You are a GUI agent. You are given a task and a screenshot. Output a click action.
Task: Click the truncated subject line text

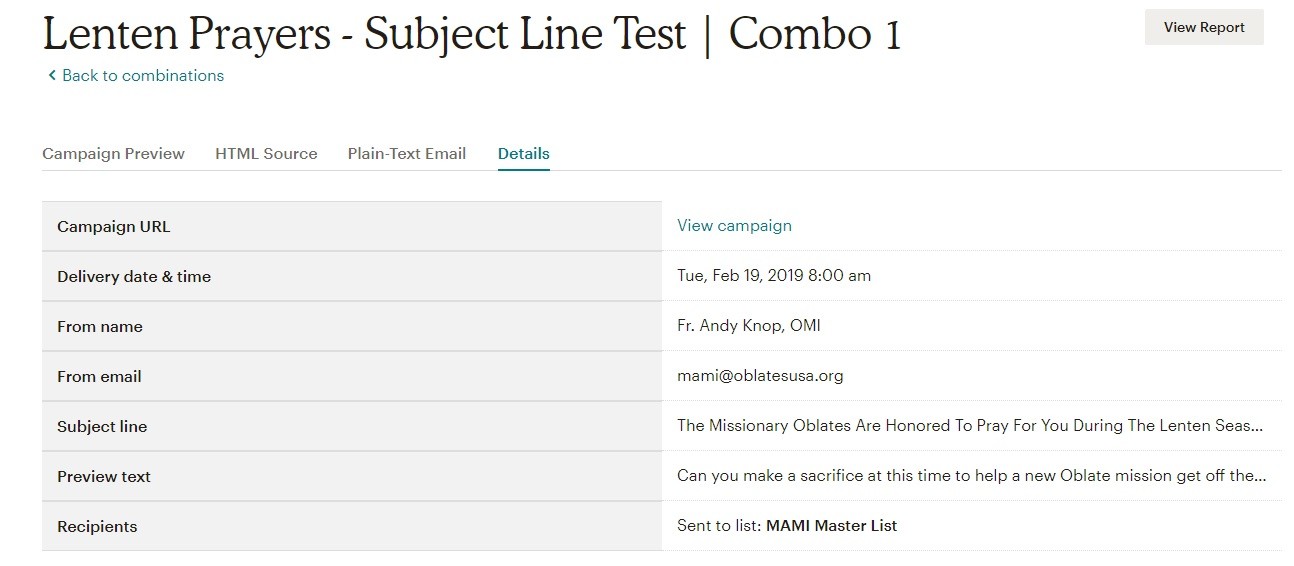[969, 426]
